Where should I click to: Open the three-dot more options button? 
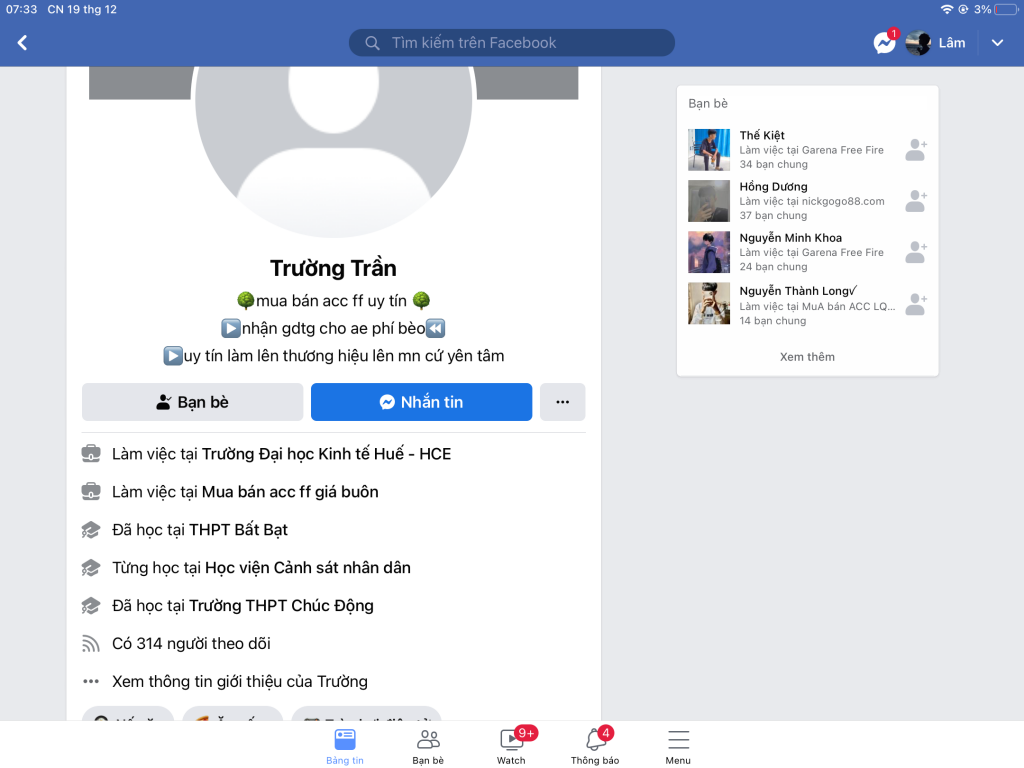562,402
